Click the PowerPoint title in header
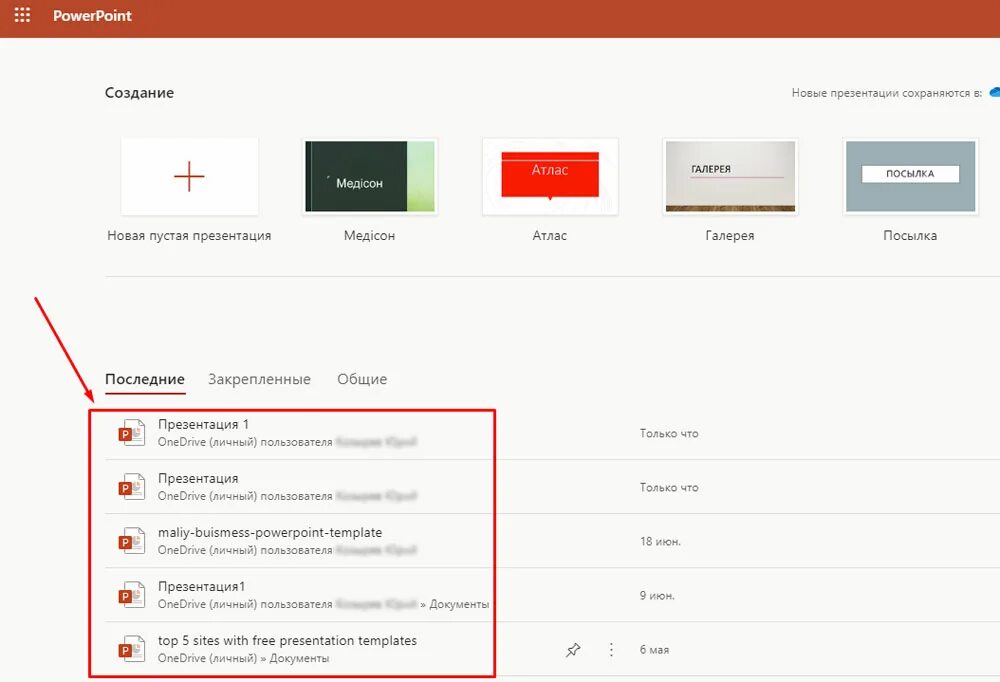This screenshot has height=682, width=1000. (92, 15)
